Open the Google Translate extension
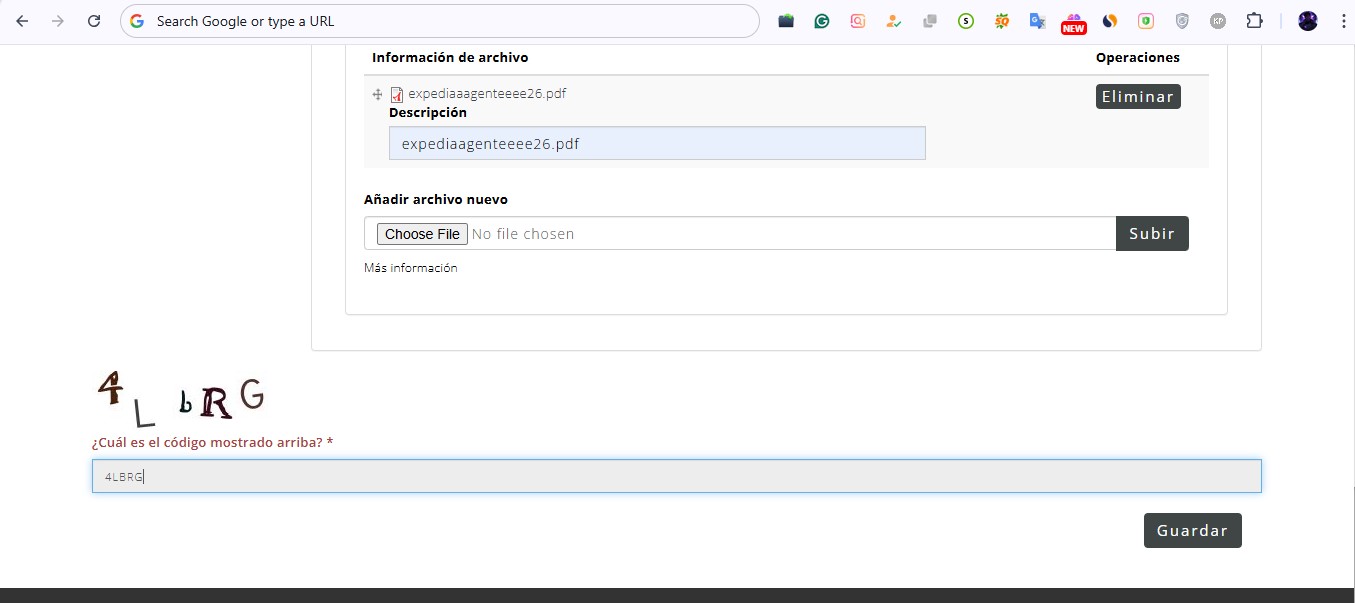Viewport: 1355px width, 603px height. [1037, 21]
